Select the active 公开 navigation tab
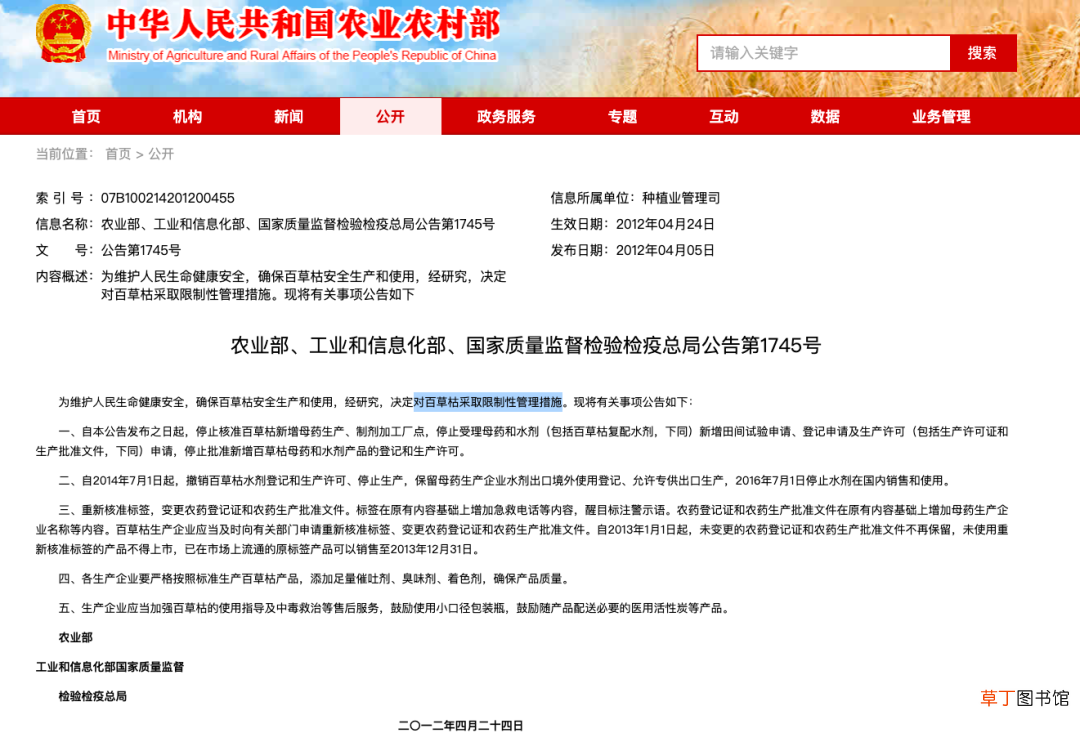1080x733 pixels. [x=391, y=116]
